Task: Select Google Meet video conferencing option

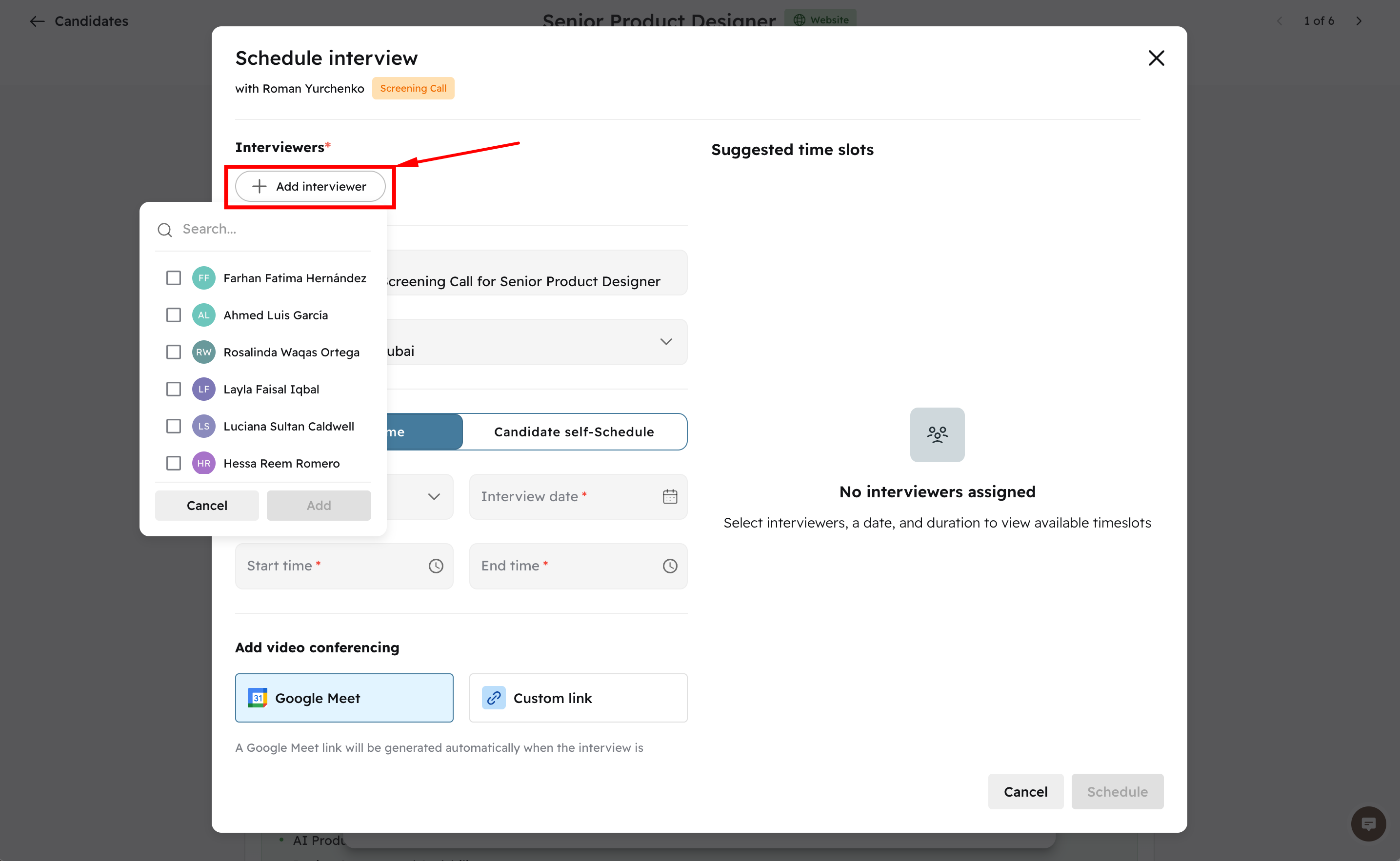Action: (x=344, y=698)
